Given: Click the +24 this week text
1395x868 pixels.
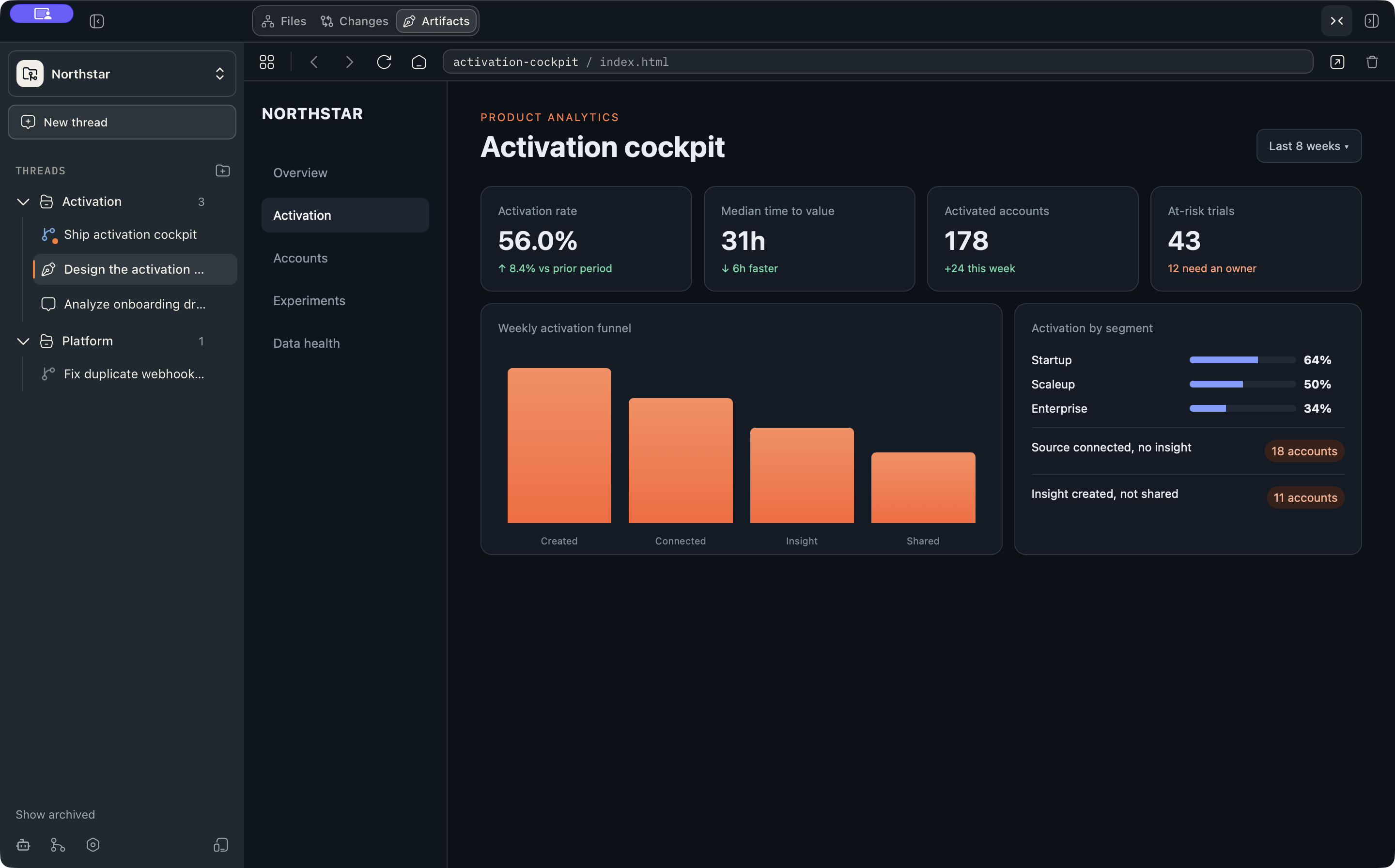Looking at the screenshot, I should coord(979,269).
